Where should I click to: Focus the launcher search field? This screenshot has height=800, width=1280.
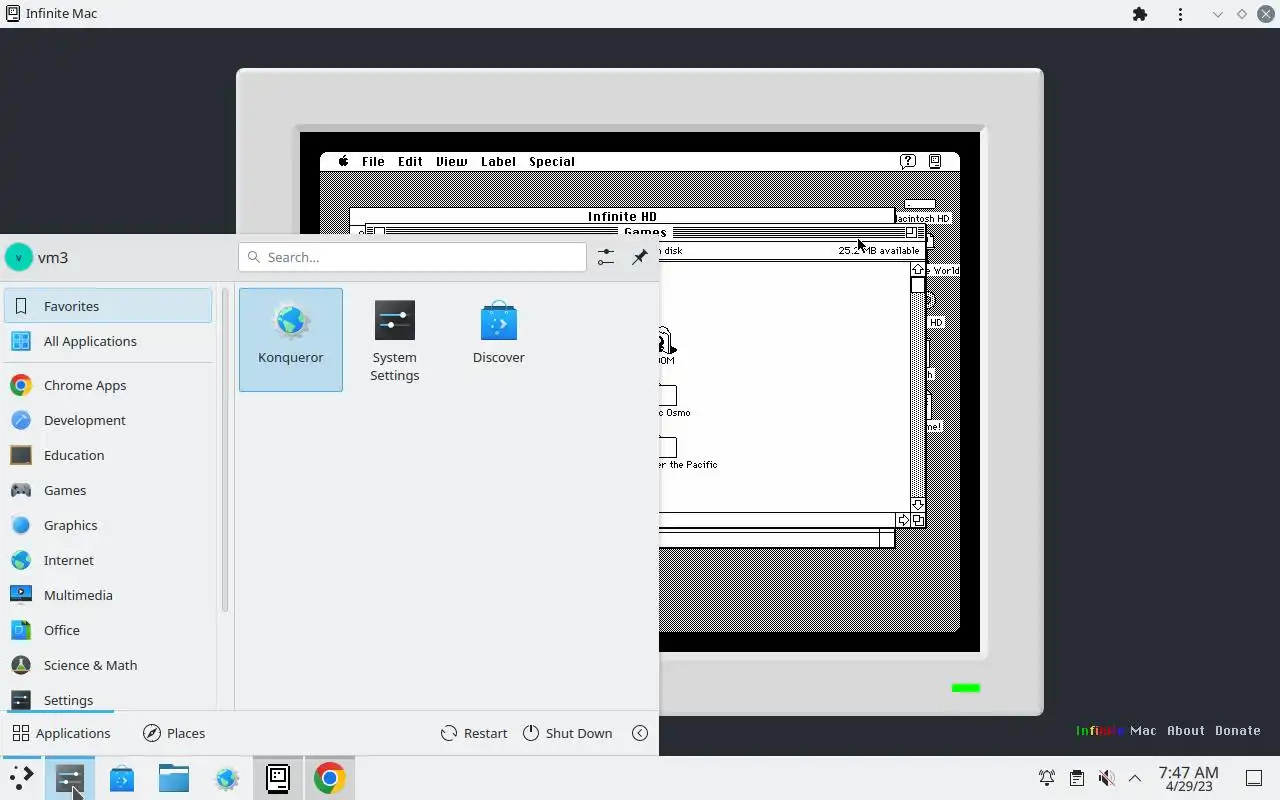pos(412,257)
